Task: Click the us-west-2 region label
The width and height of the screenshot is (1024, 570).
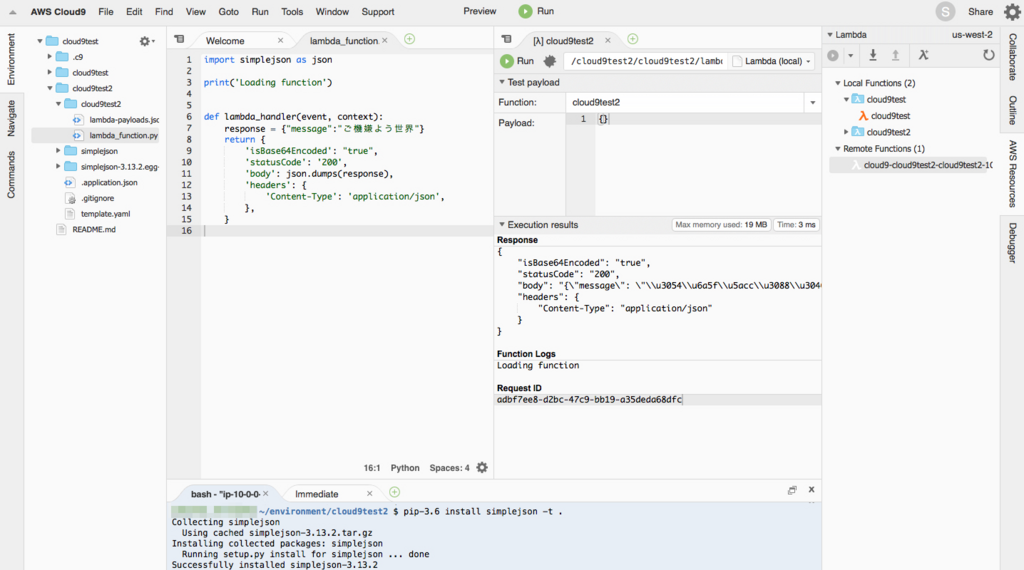Action: (x=972, y=35)
